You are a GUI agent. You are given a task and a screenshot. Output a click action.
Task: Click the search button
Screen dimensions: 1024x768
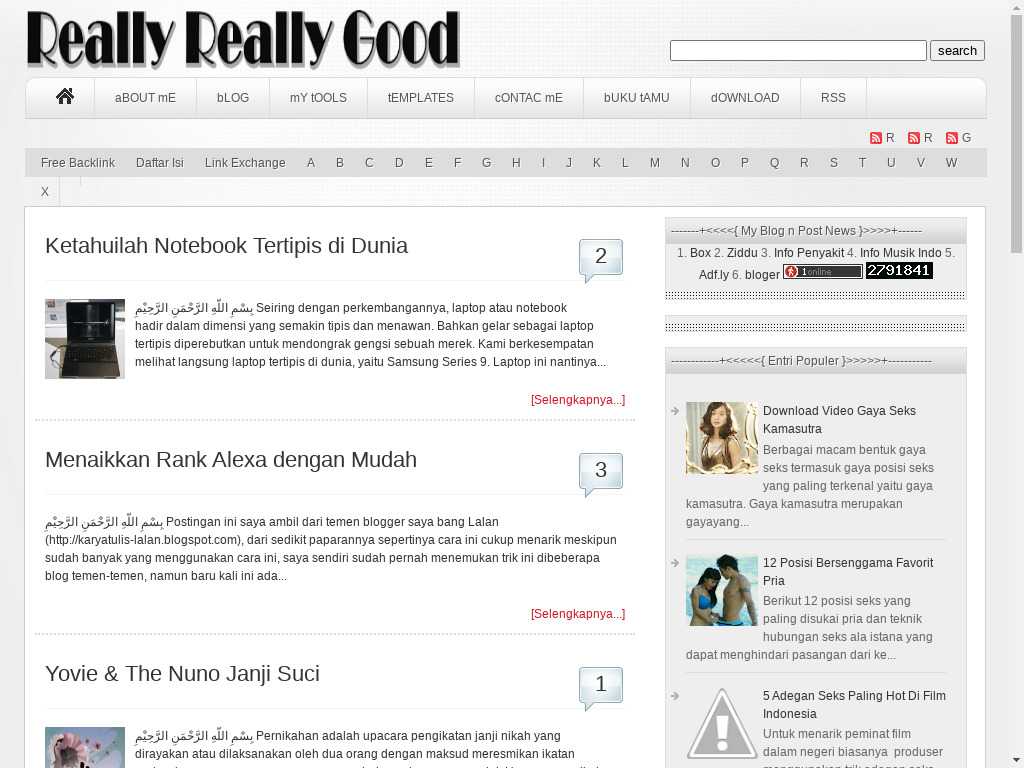point(957,51)
